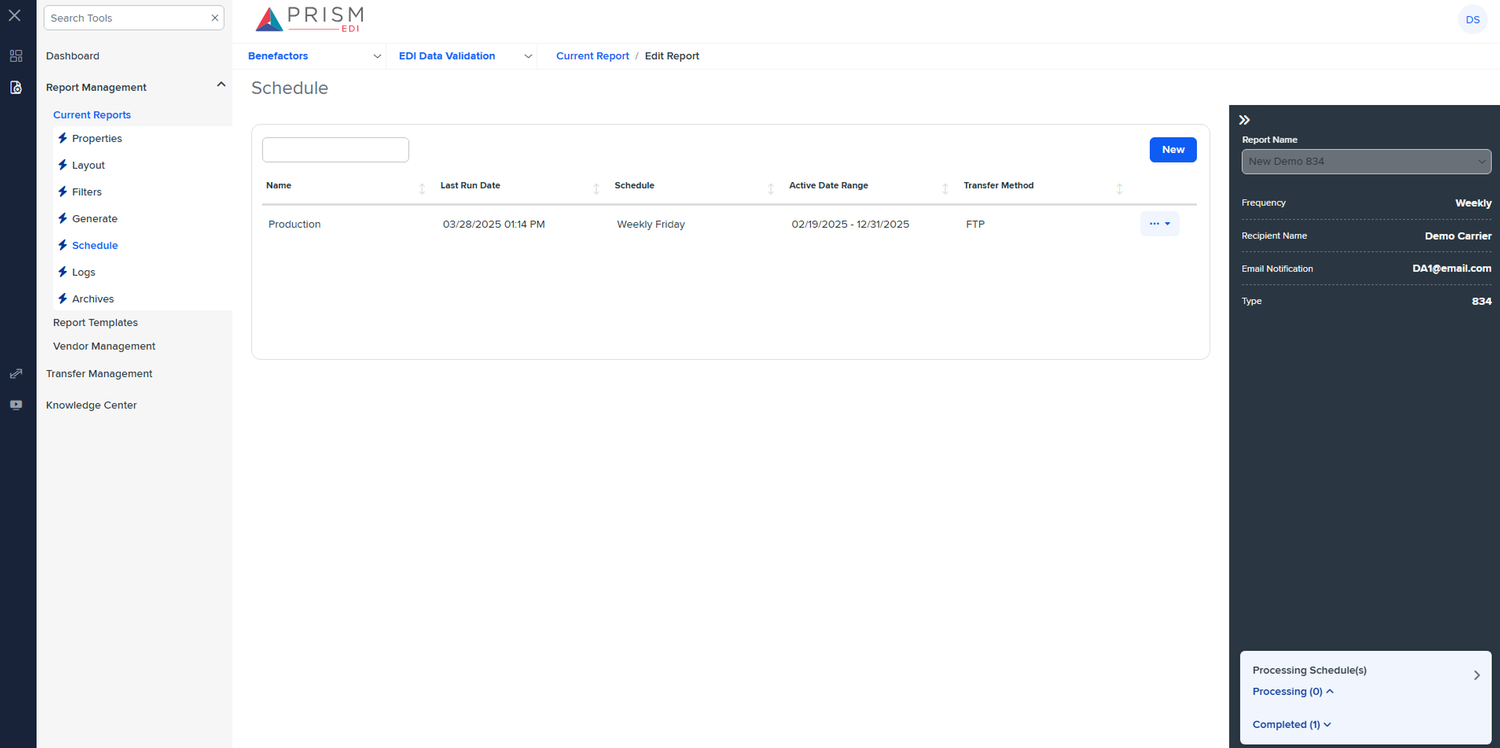Collapse the Completed (1) section
1500x748 pixels.
[1290, 724]
